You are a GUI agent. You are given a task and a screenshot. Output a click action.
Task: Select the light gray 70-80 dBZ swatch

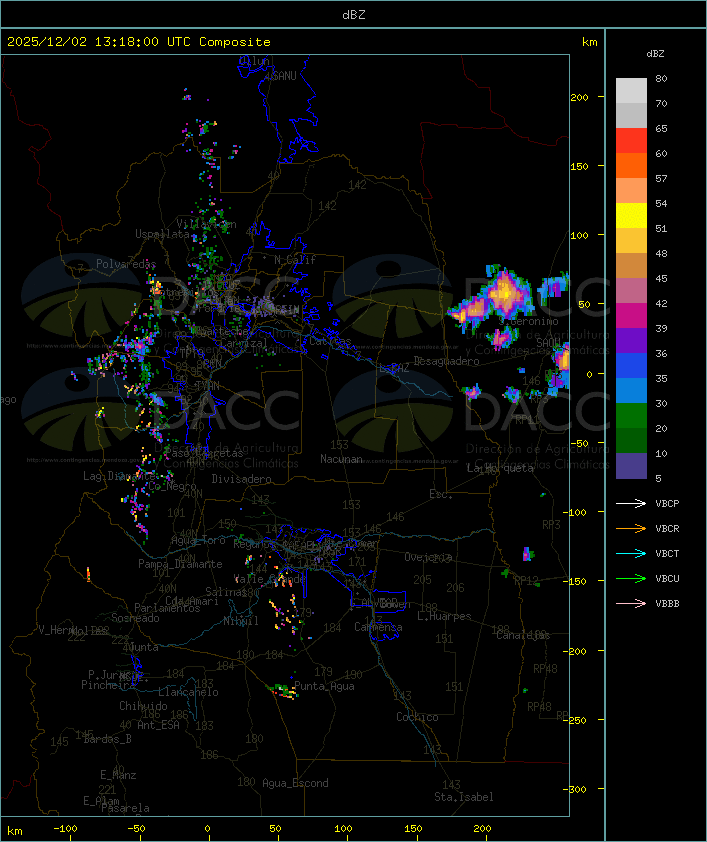tap(631, 91)
